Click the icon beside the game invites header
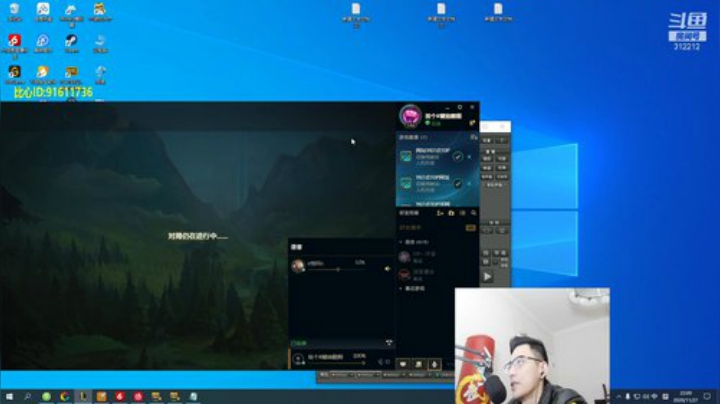 coord(473,137)
